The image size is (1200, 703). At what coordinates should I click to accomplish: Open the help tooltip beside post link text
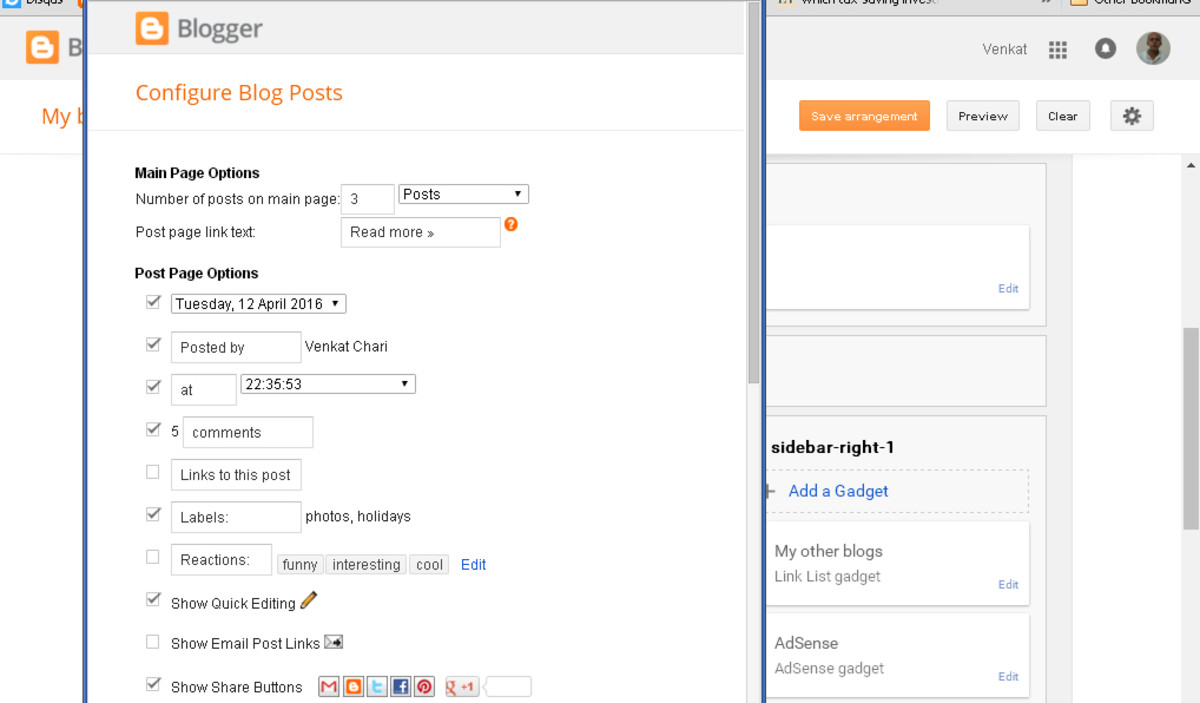(x=511, y=225)
